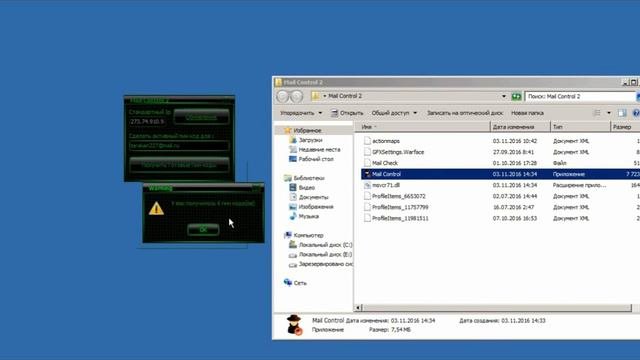Click the search box "Поиск: Mail Control 2"

click(580, 96)
